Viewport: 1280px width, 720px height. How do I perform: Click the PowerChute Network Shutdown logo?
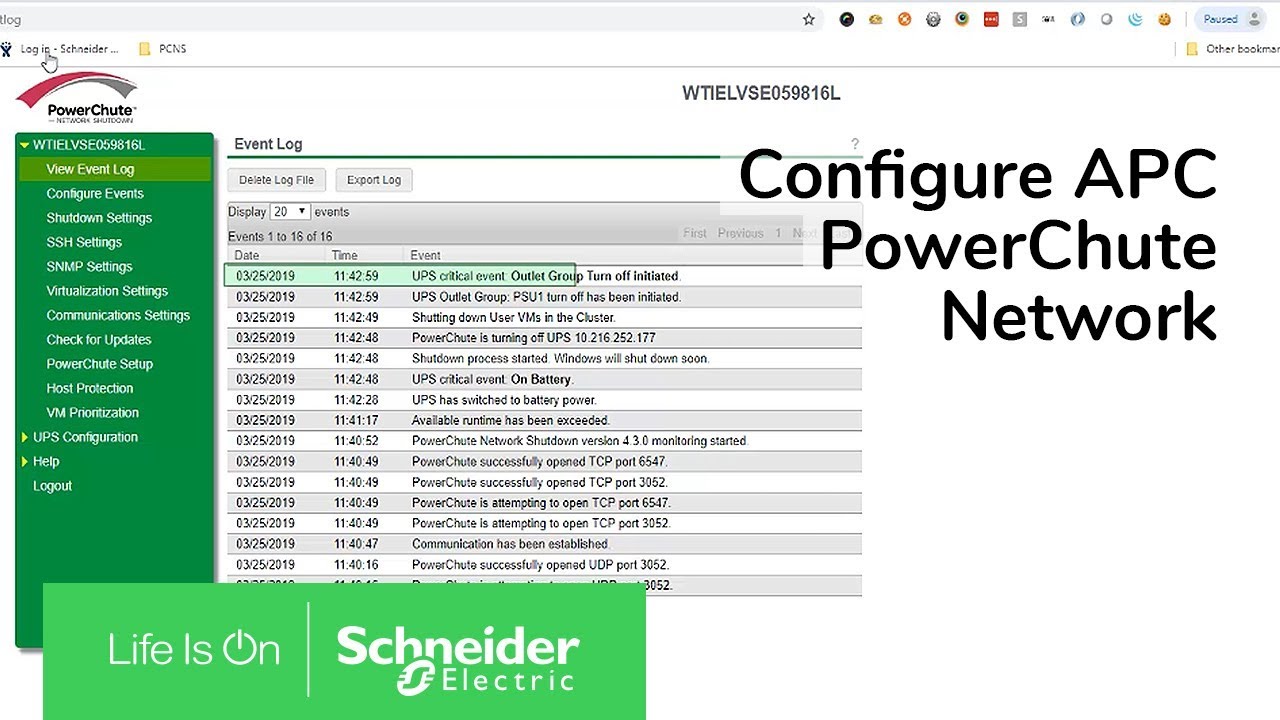point(77,98)
